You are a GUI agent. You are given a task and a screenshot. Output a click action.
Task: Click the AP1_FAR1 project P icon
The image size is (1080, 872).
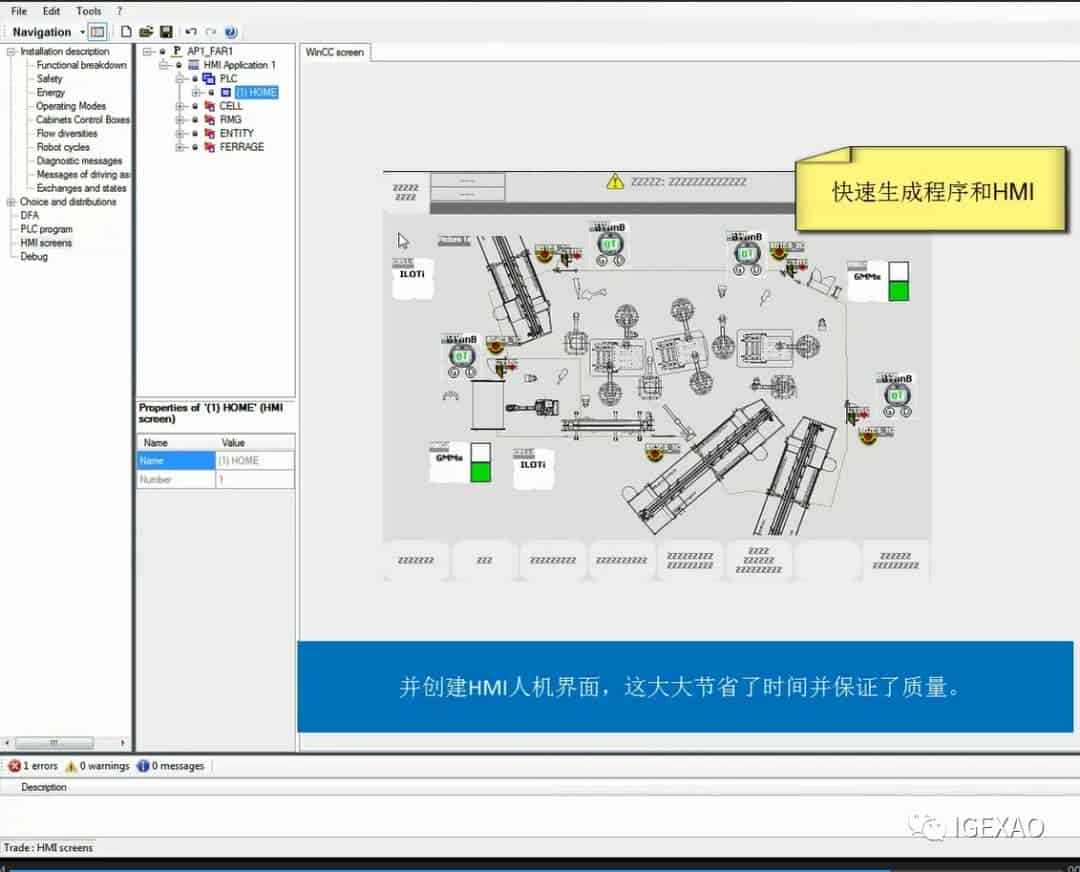177,51
